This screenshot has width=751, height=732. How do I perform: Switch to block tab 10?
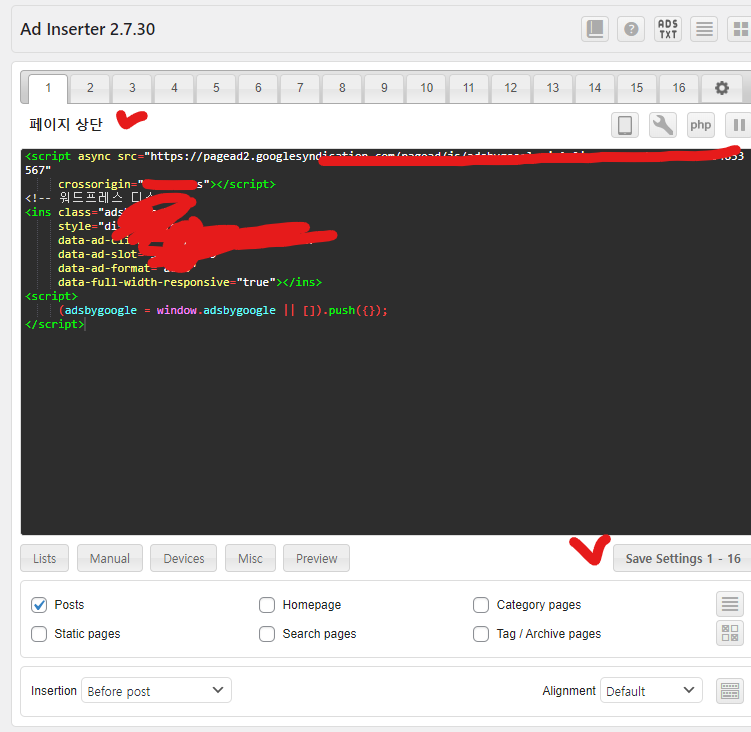click(x=426, y=88)
